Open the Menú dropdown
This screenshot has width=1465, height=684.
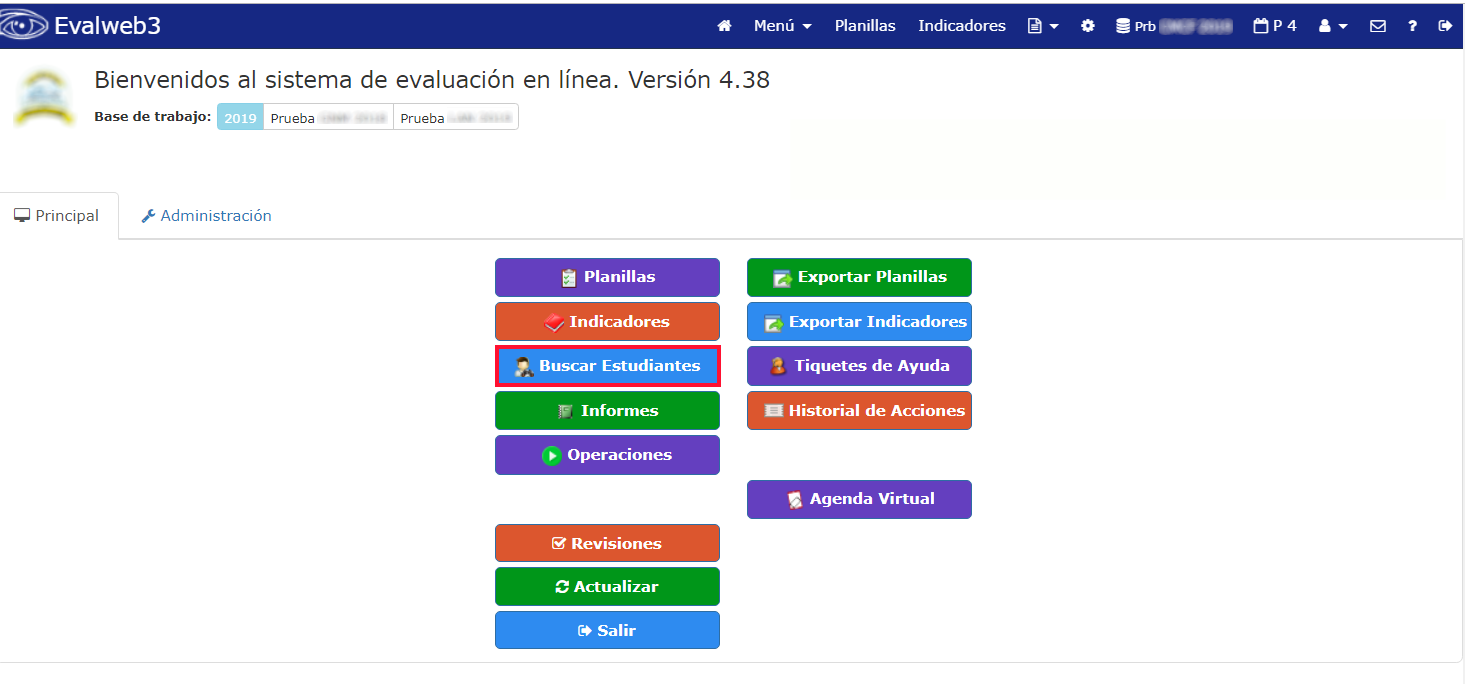(x=782, y=26)
